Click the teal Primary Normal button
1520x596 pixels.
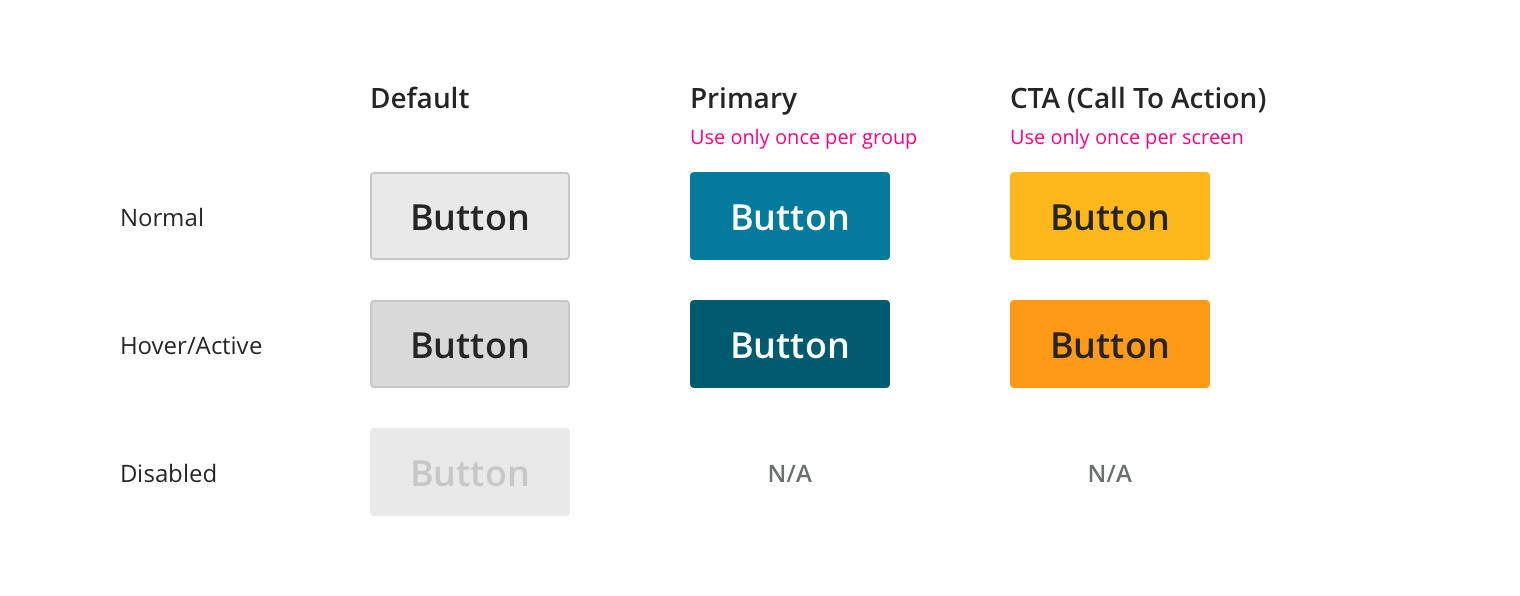790,216
